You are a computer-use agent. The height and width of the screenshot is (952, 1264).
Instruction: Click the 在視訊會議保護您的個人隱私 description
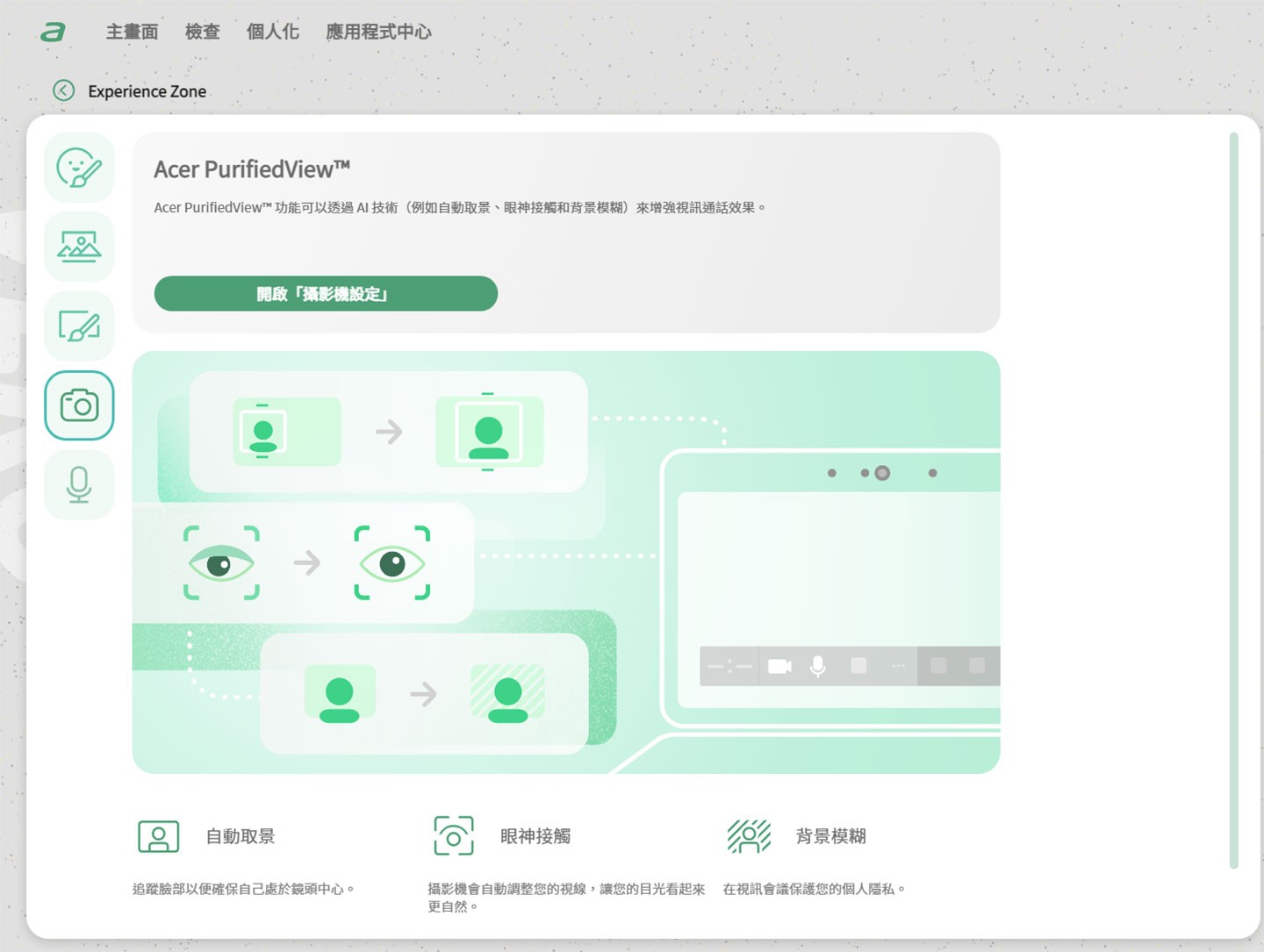pyautogui.click(x=814, y=889)
